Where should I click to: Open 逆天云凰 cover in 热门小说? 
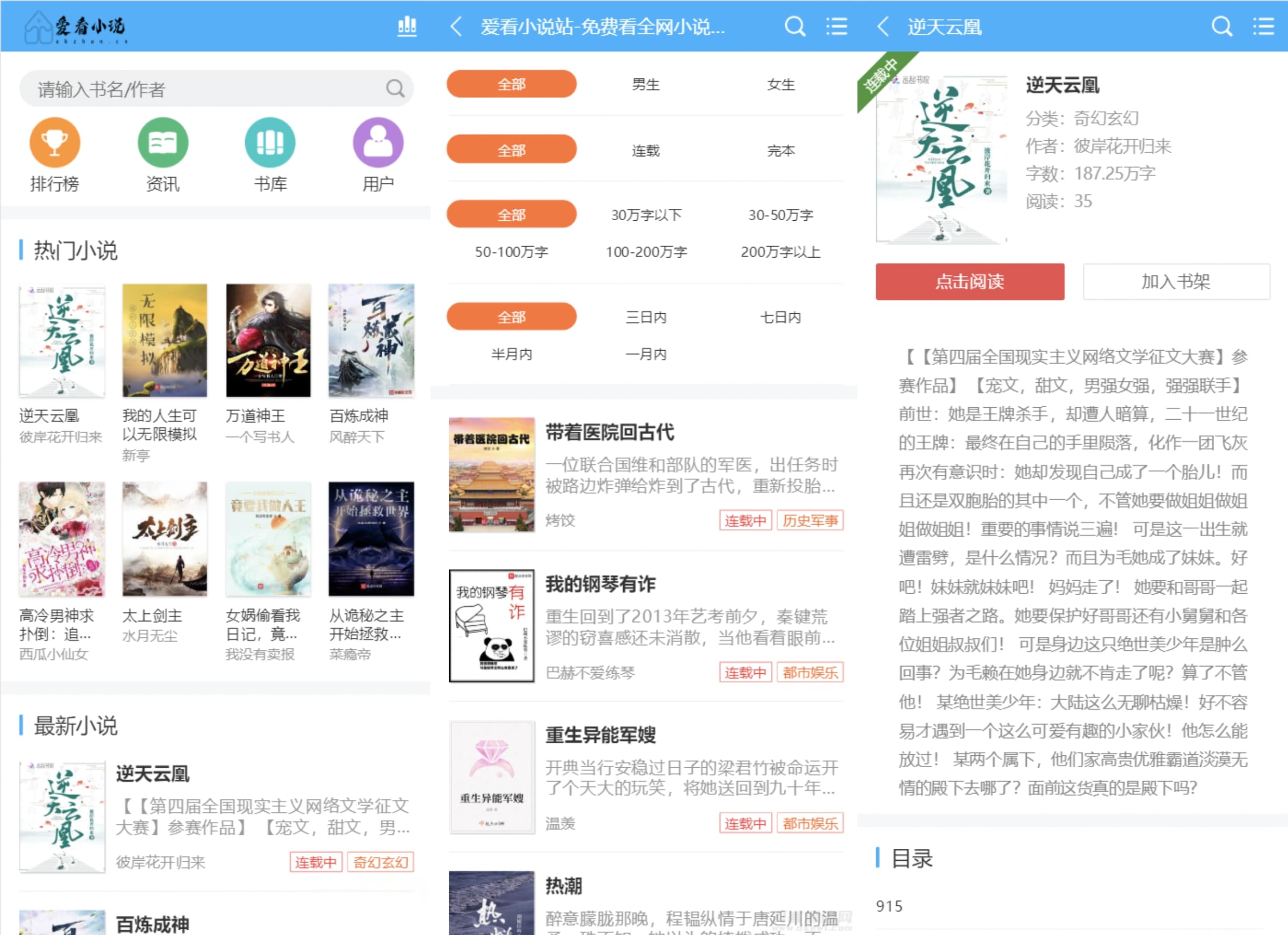(x=62, y=340)
